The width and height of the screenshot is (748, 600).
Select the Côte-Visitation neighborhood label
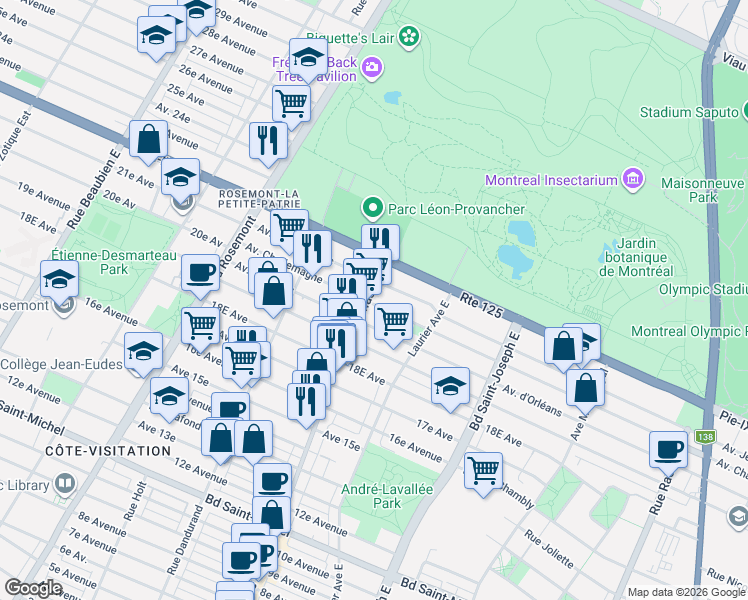(x=108, y=451)
